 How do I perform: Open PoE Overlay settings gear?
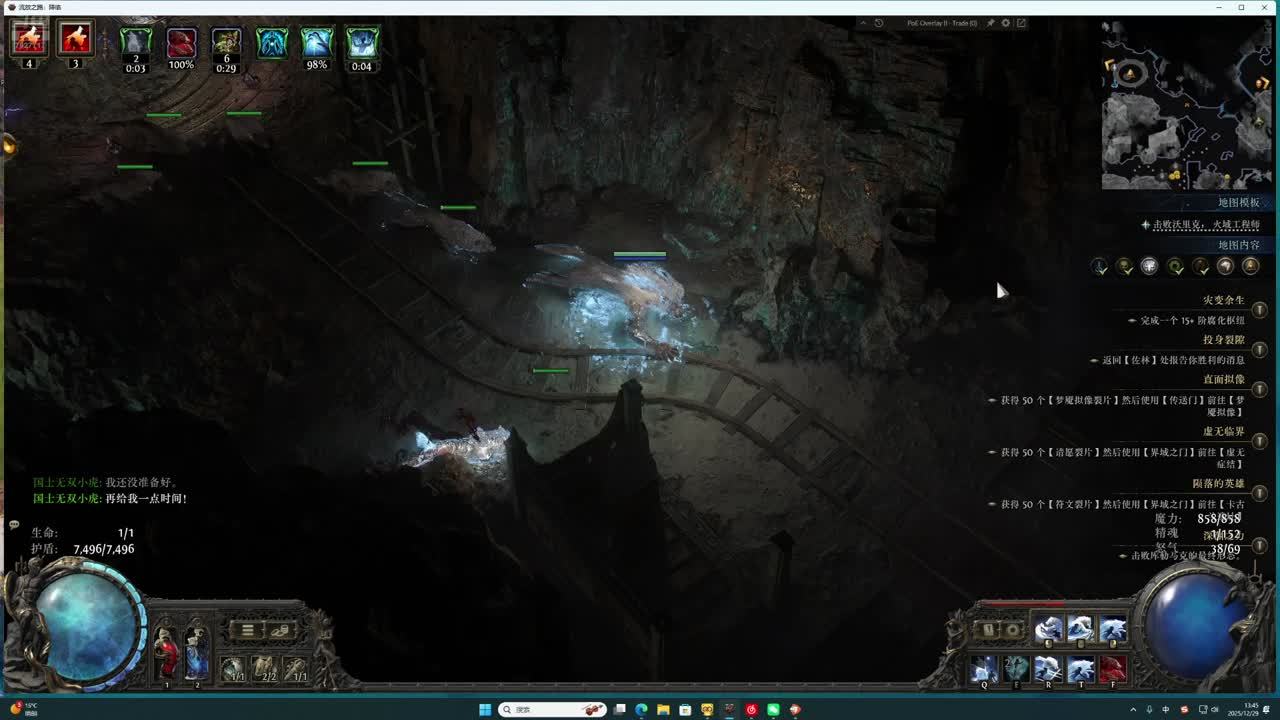tap(1006, 23)
